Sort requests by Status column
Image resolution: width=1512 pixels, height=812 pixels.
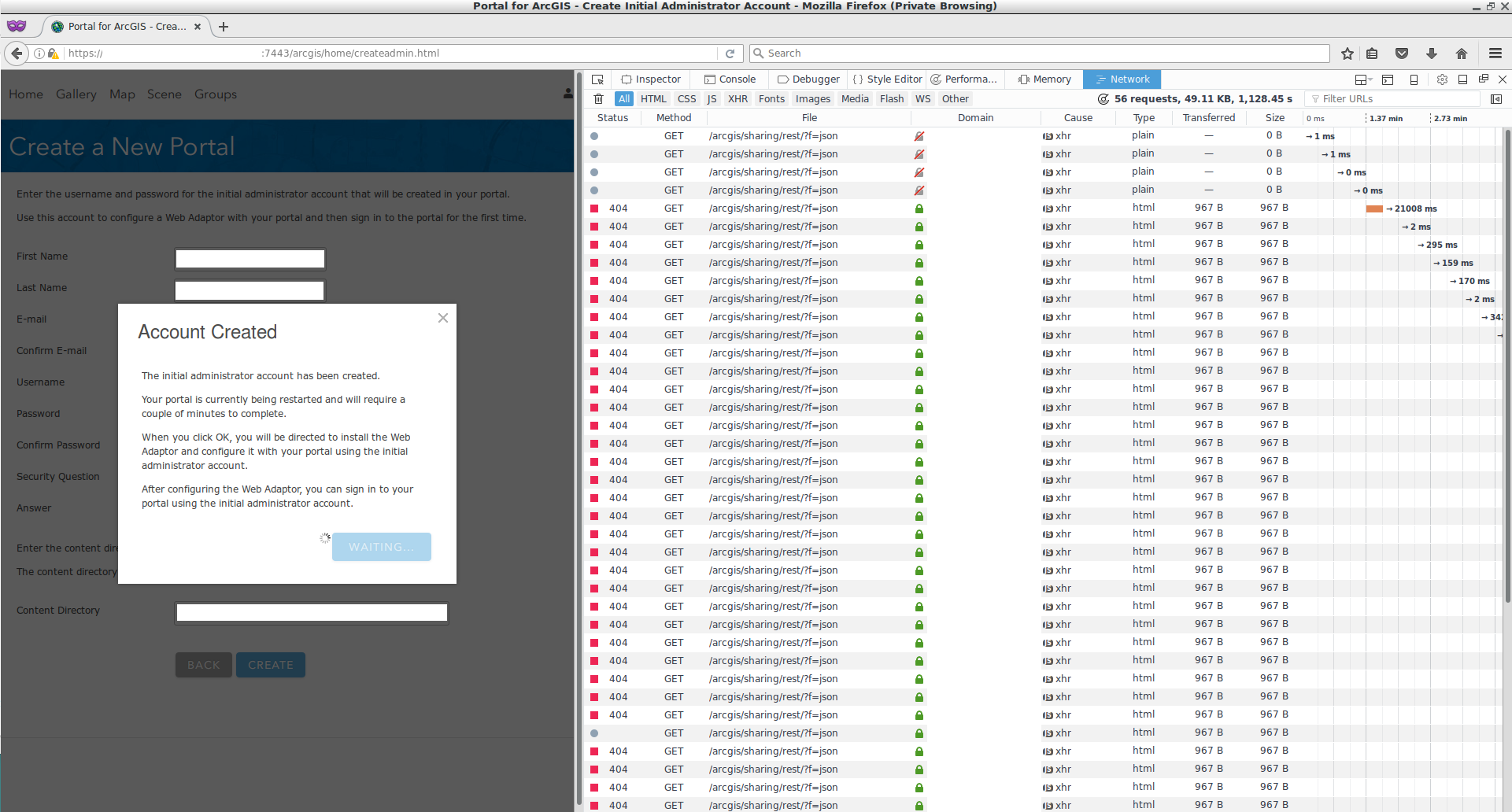(x=612, y=118)
